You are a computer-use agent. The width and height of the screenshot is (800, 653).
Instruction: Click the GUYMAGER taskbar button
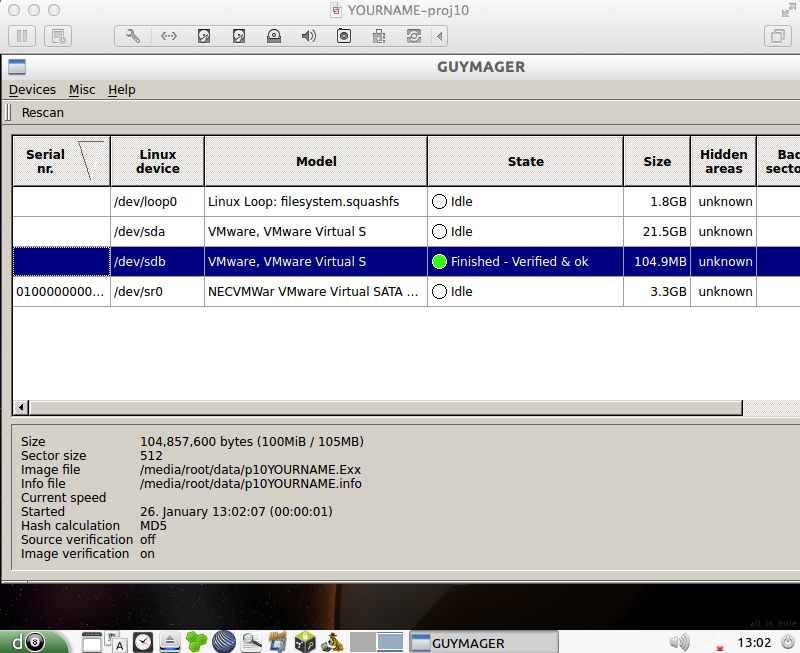coord(484,643)
